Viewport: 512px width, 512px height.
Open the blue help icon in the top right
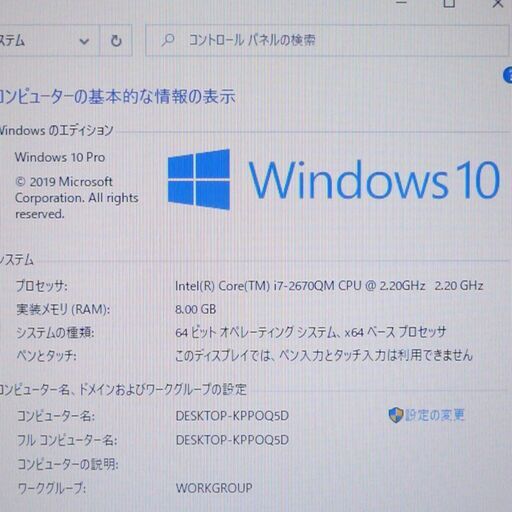pyautogui.click(x=508, y=75)
